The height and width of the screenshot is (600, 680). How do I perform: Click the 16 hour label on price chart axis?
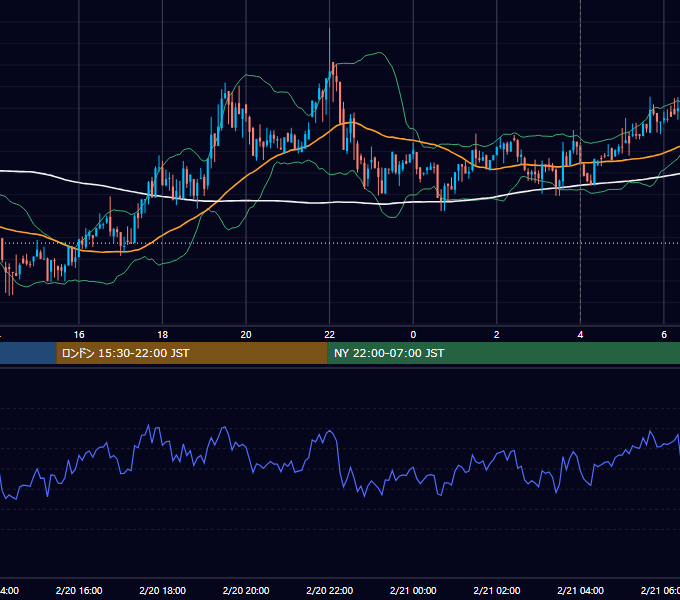[79, 335]
